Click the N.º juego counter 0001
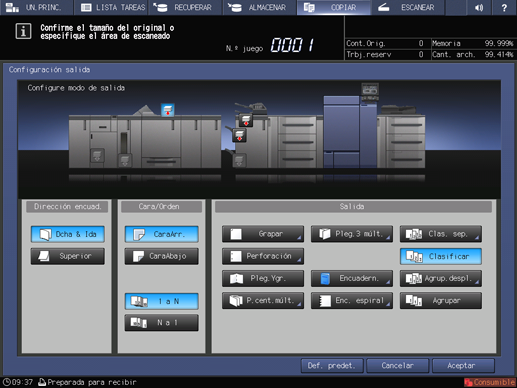The height and width of the screenshot is (388, 517). point(292,45)
